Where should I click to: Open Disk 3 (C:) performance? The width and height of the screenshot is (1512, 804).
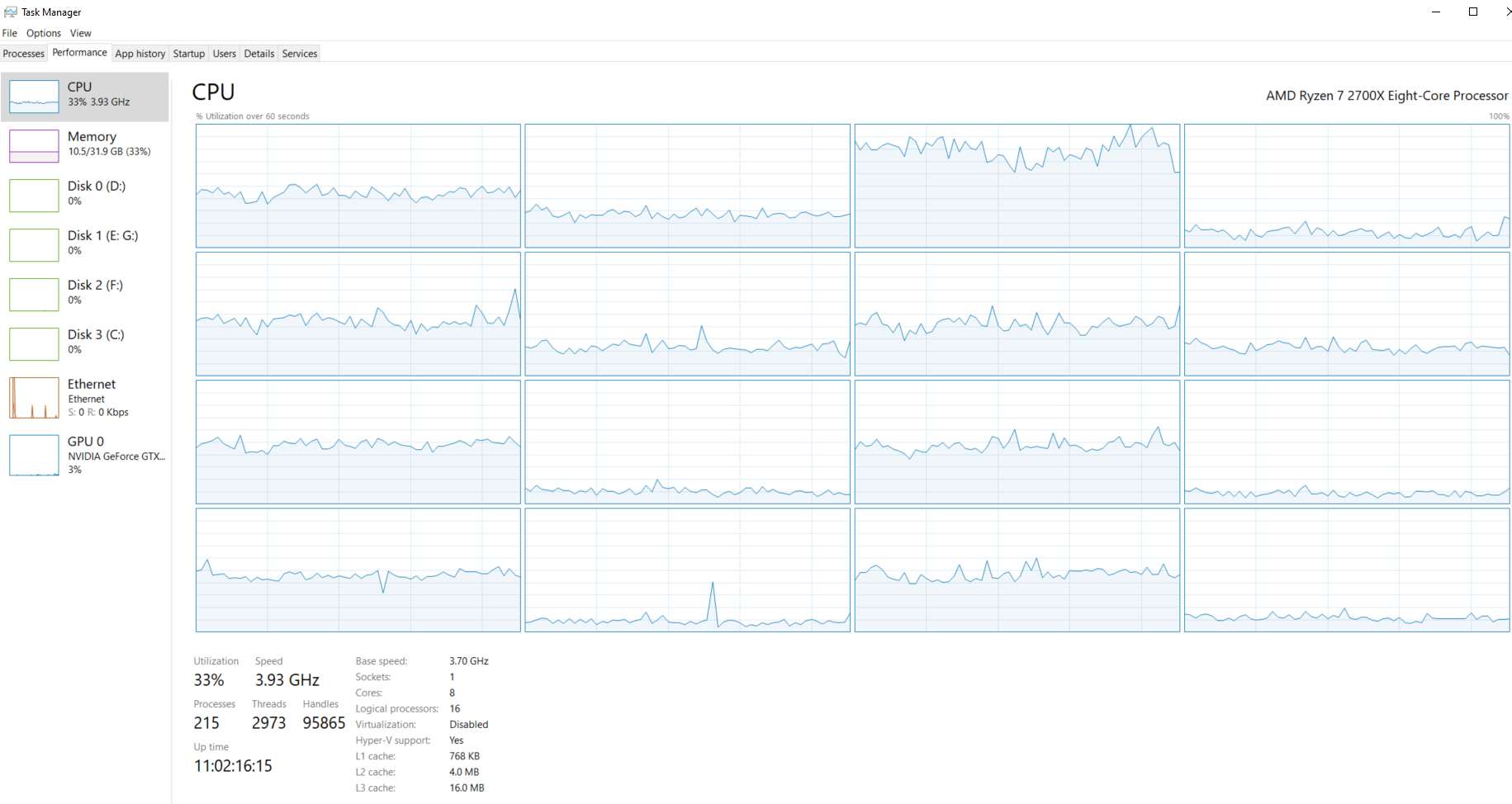[x=84, y=344]
